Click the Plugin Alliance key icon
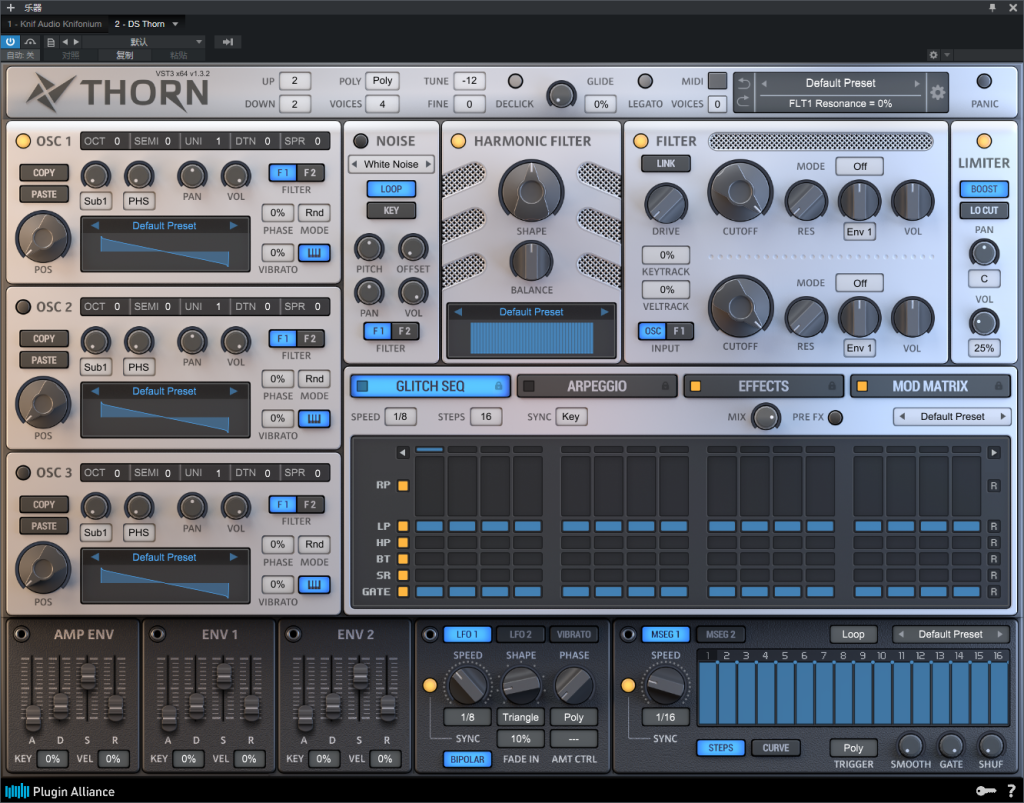This screenshot has width=1024, height=803. tap(985, 791)
